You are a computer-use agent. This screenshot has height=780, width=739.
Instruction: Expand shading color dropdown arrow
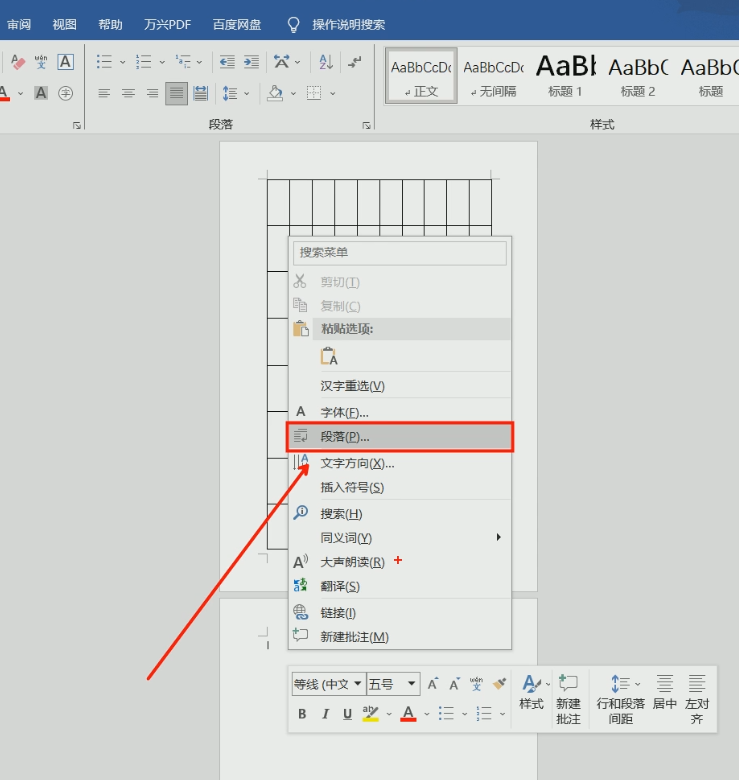[293, 94]
